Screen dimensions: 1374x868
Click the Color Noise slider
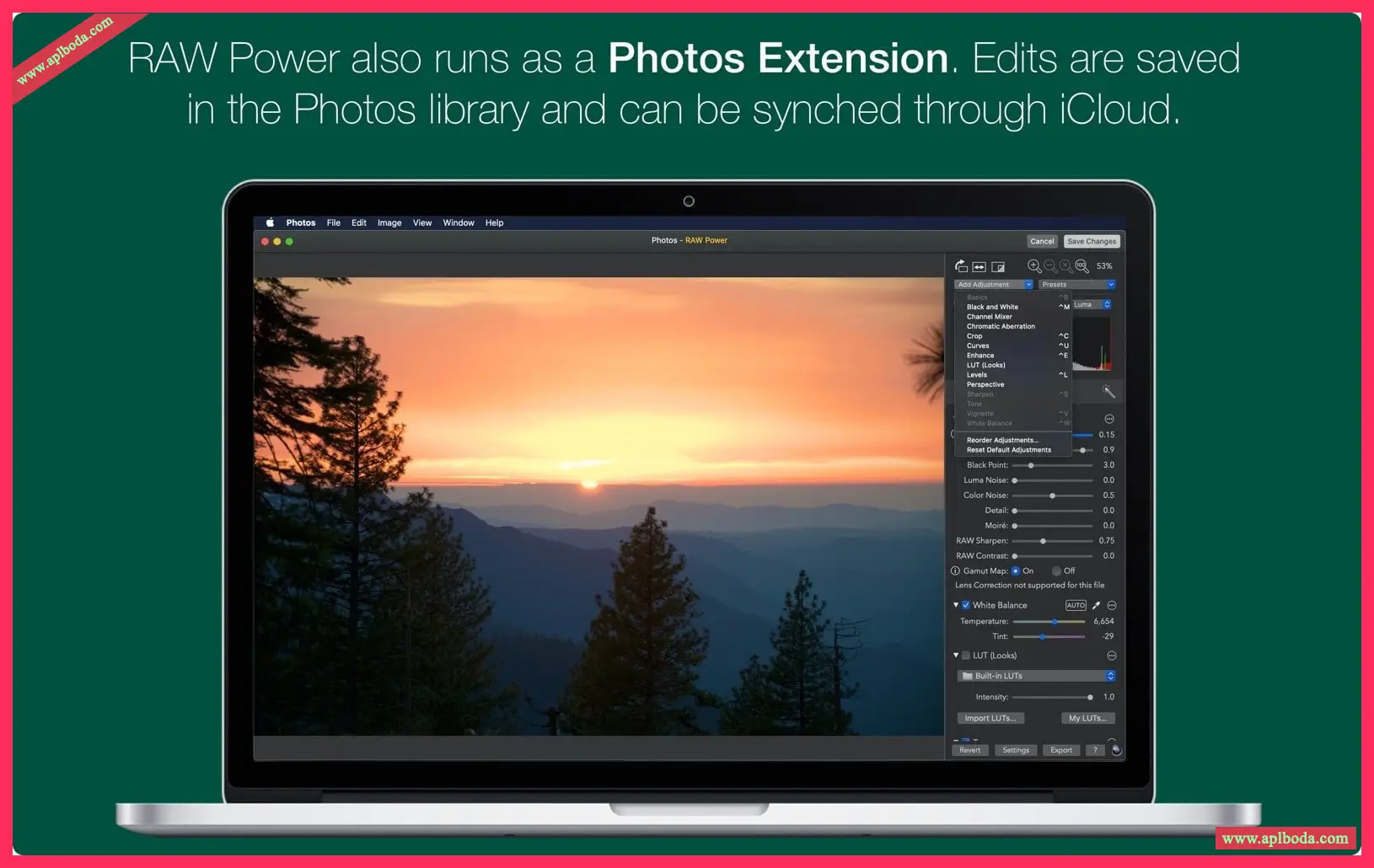(1052, 496)
